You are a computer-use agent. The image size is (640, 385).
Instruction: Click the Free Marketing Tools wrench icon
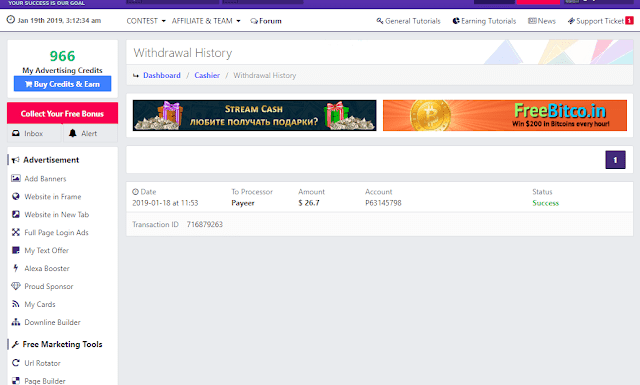click(x=16, y=345)
